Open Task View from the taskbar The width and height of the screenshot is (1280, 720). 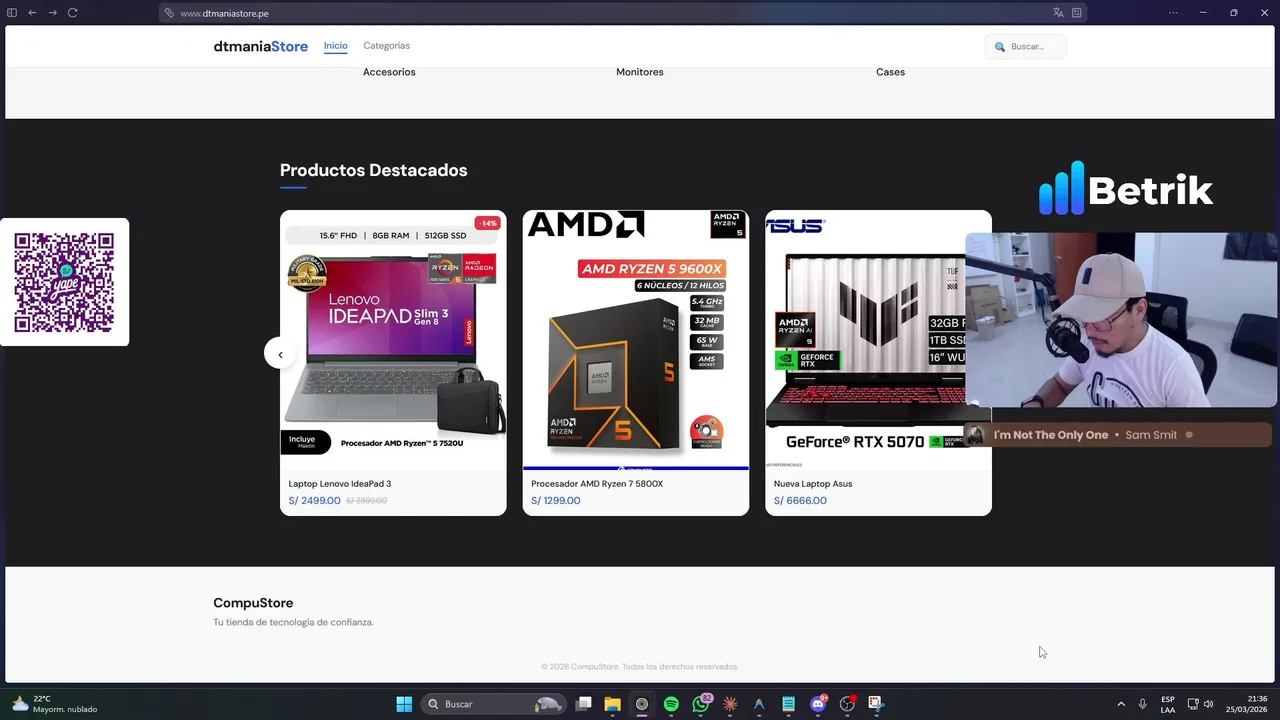[584, 704]
